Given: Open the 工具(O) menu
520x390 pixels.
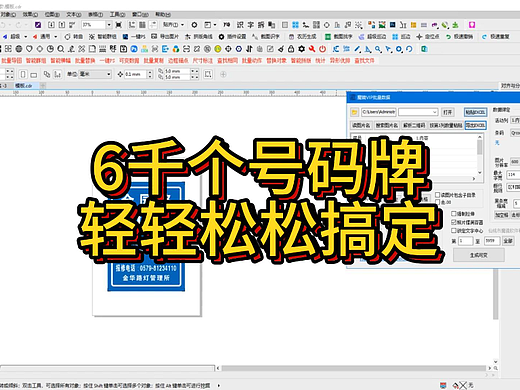Looking at the screenshot, I should pyautogui.click(x=117, y=15).
